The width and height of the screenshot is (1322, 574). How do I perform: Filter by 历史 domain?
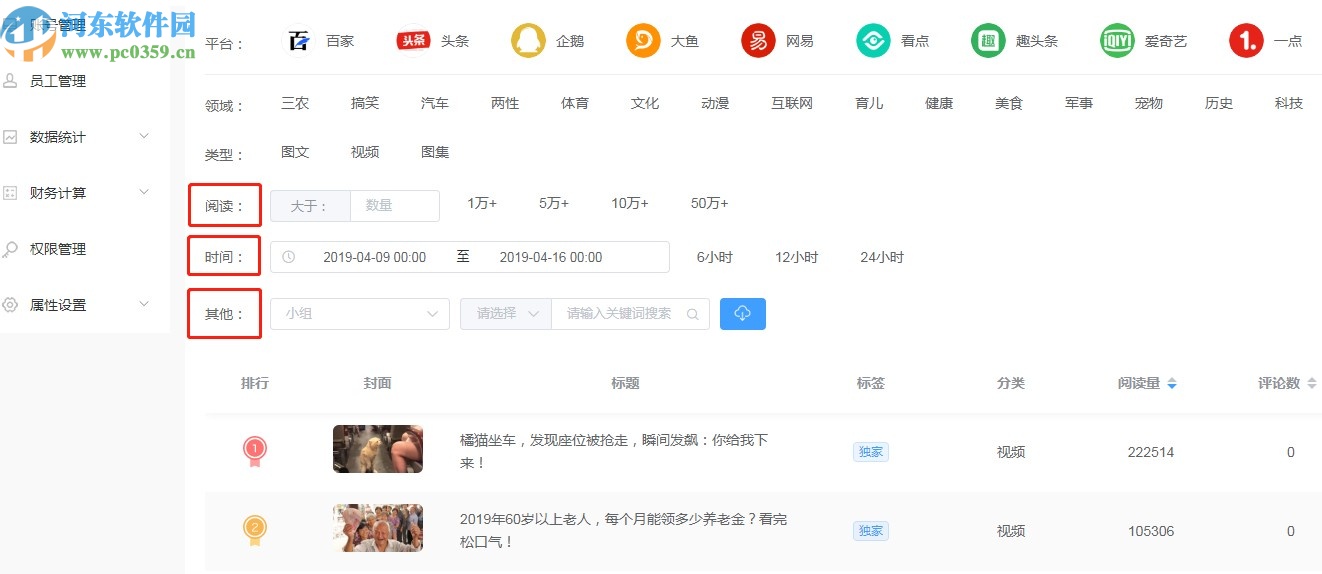[1219, 103]
